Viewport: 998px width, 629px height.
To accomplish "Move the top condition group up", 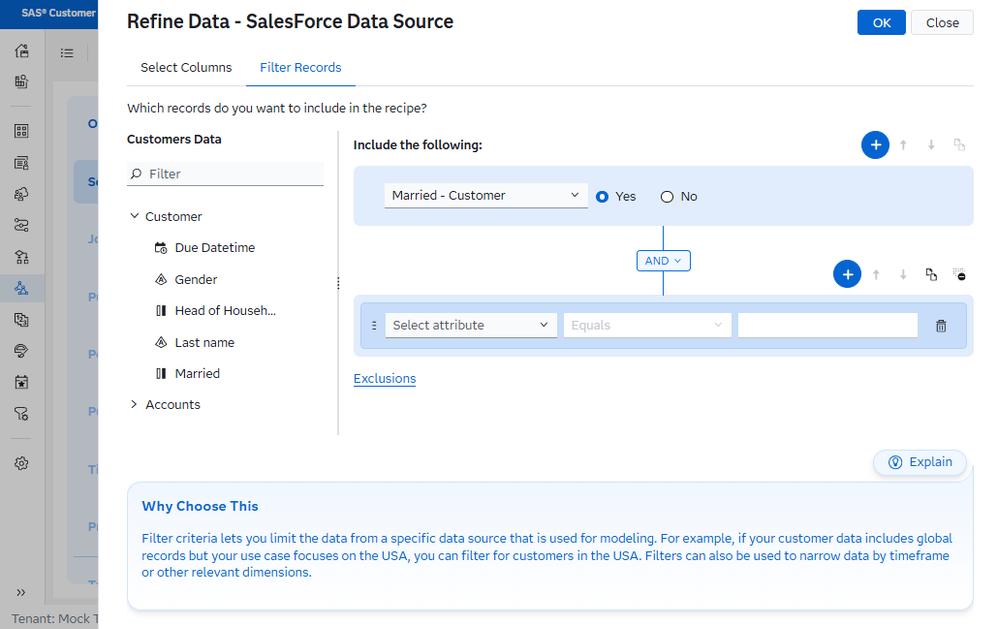I will click(903, 145).
